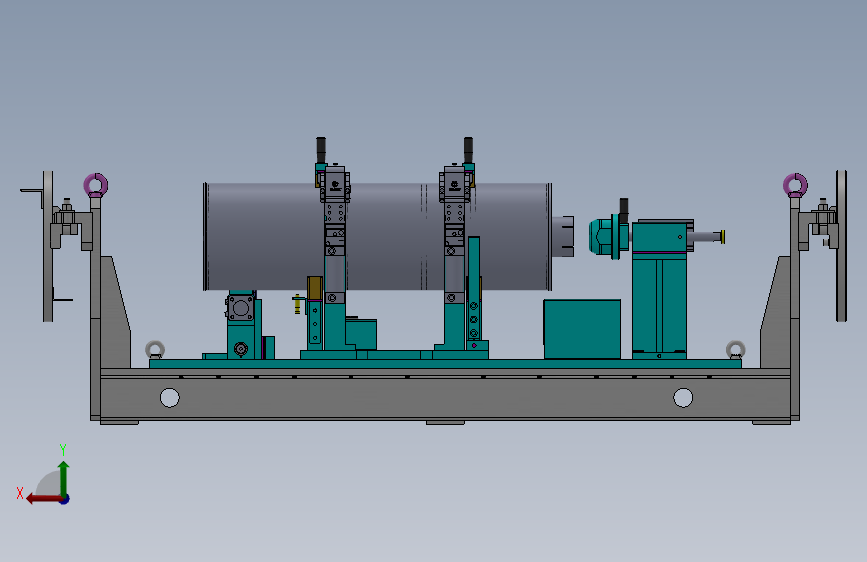Select the long teal base plate
867x562 pixels.
[445, 364]
